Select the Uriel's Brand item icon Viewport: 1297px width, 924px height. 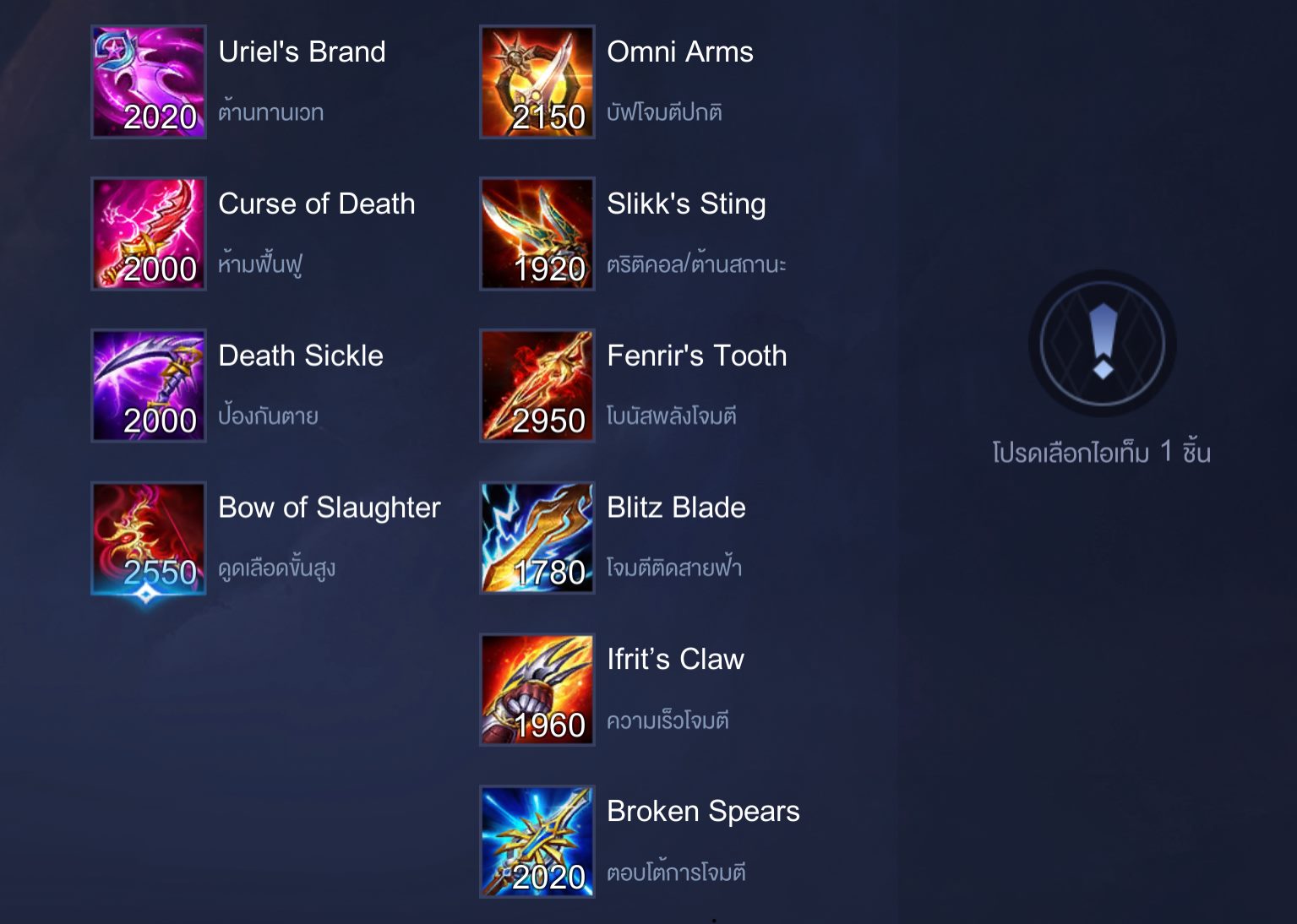pos(149,82)
